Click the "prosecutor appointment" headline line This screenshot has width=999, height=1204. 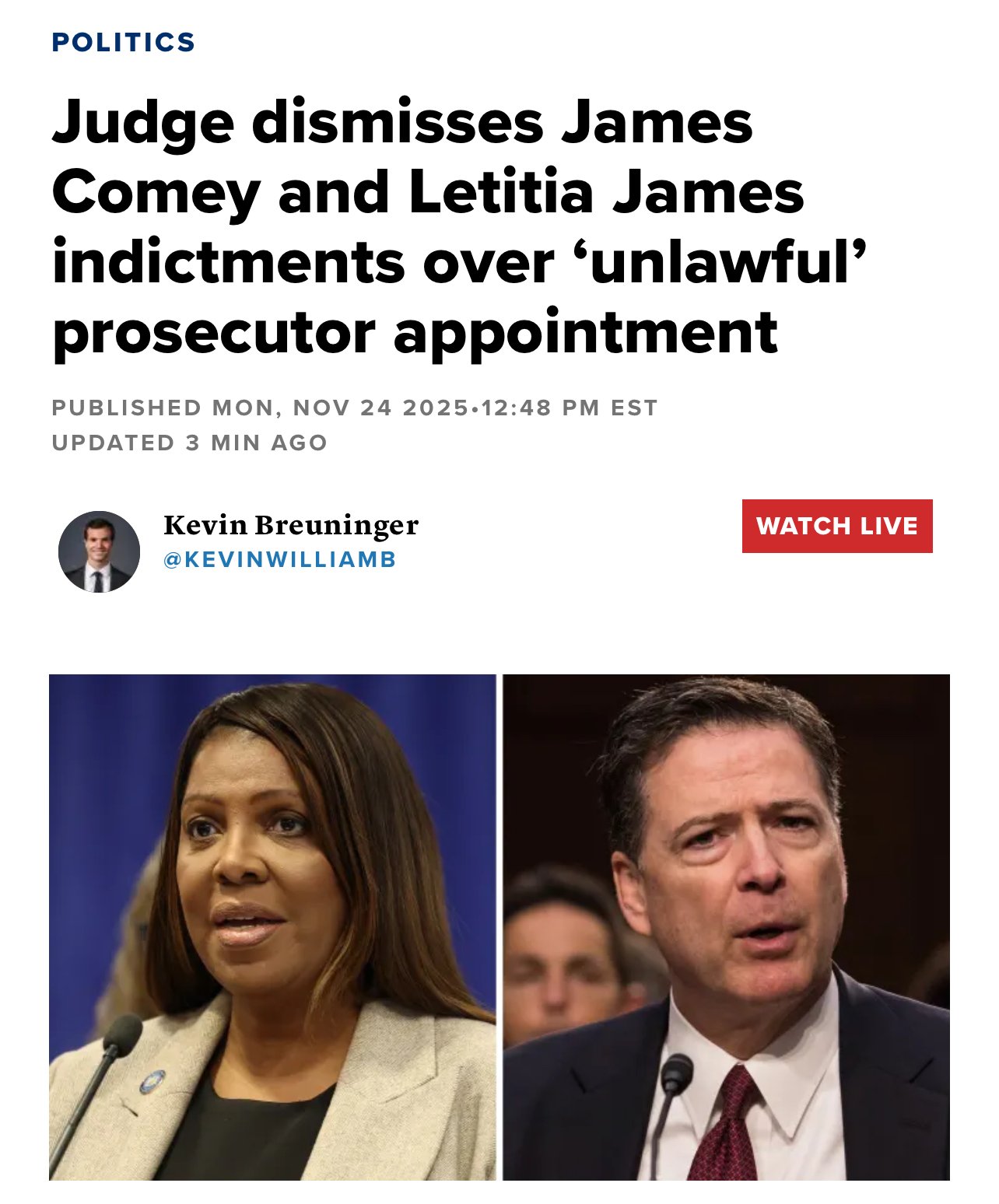pos(415,333)
